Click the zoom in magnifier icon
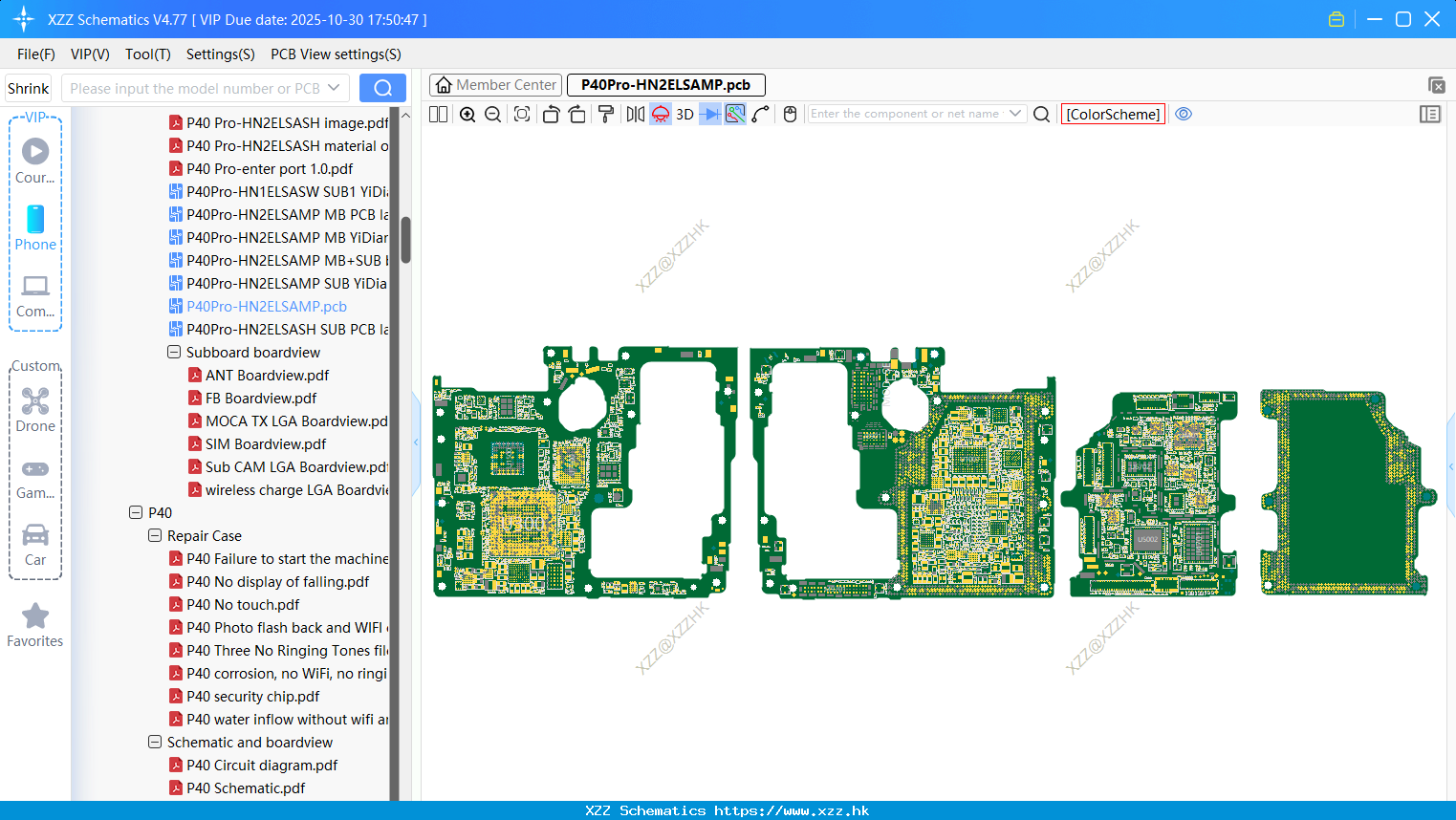 [x=467, y=114]
